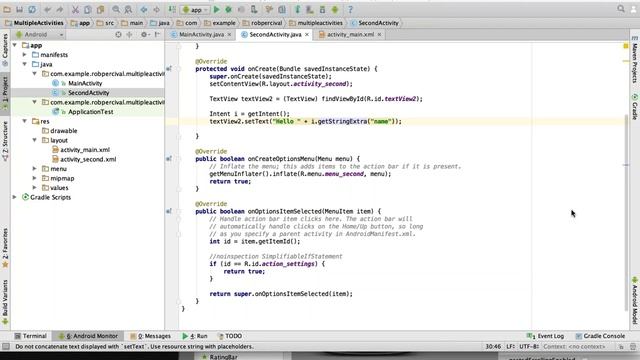This screenshot has height=360, width=640.
Task: Click the Cut scissors icon
Action: click(76, 9)
